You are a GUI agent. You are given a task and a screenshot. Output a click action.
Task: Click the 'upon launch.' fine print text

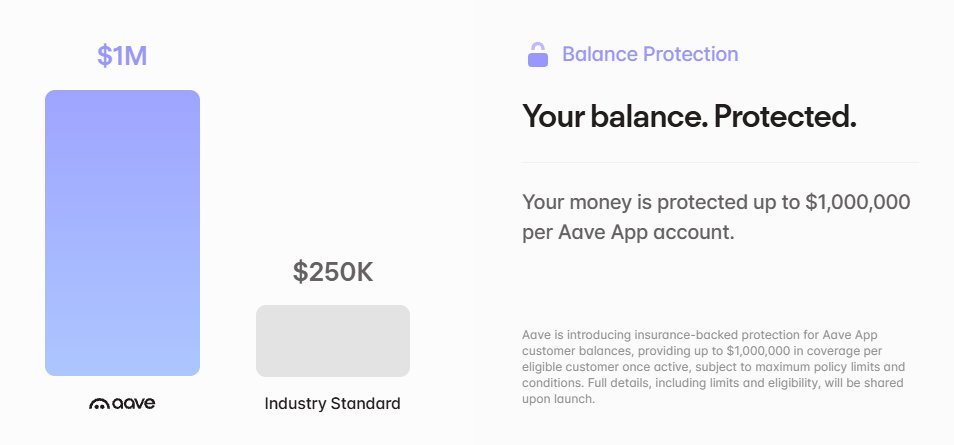[x=558, y=400]
